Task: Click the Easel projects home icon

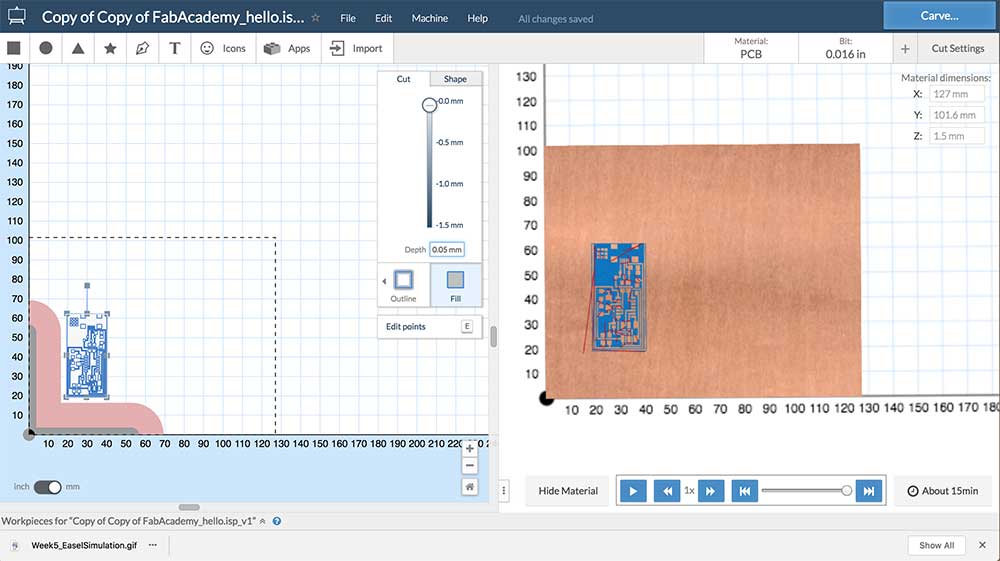Action: click(x=17, y=16)
